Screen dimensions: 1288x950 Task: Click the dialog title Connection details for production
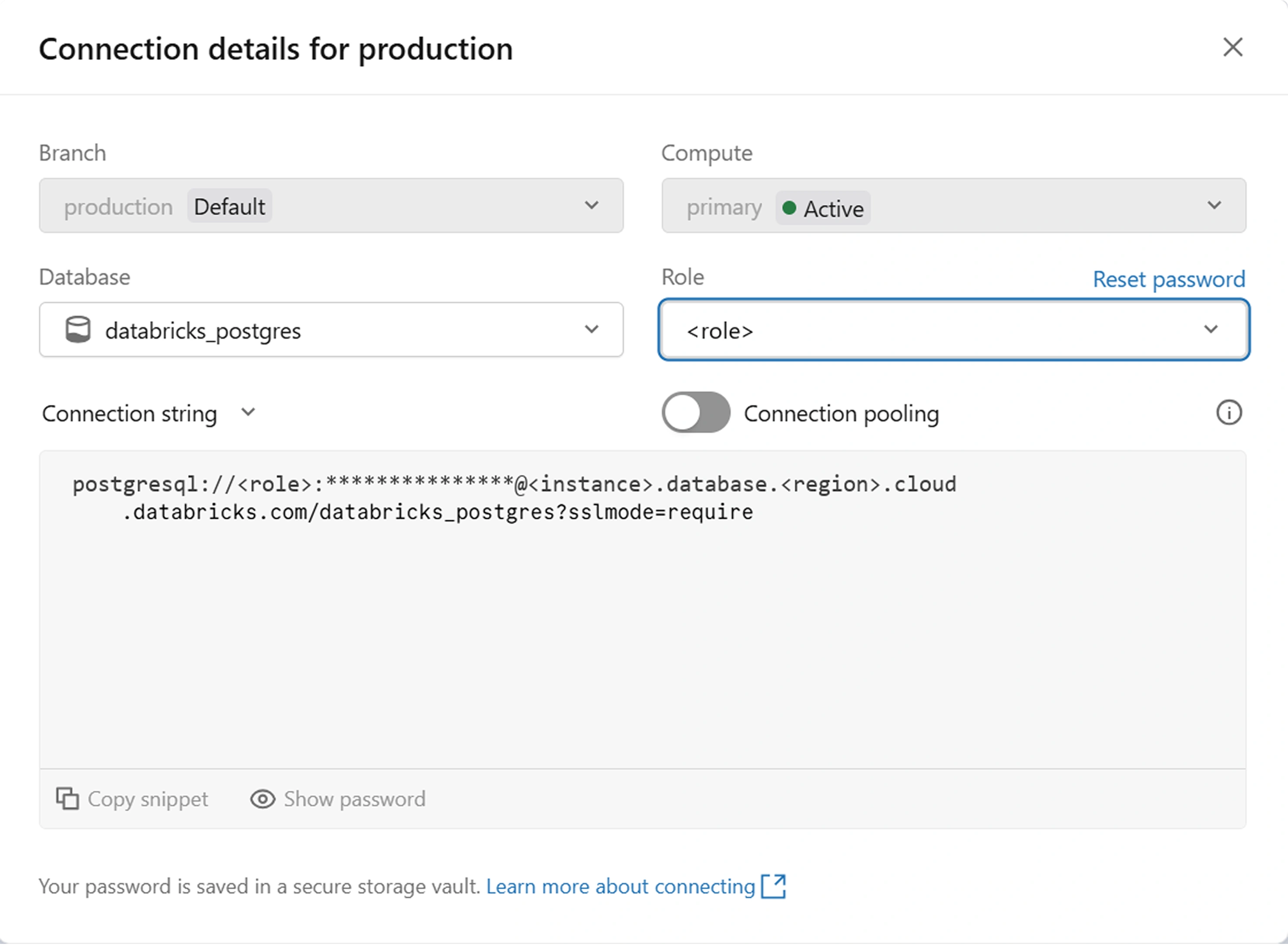click(x=275, y=49)
